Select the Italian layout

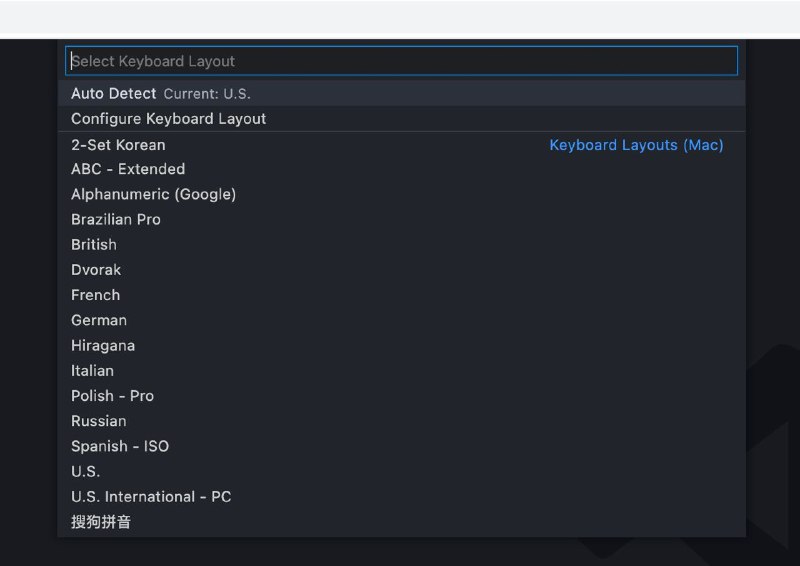[93, 371]
